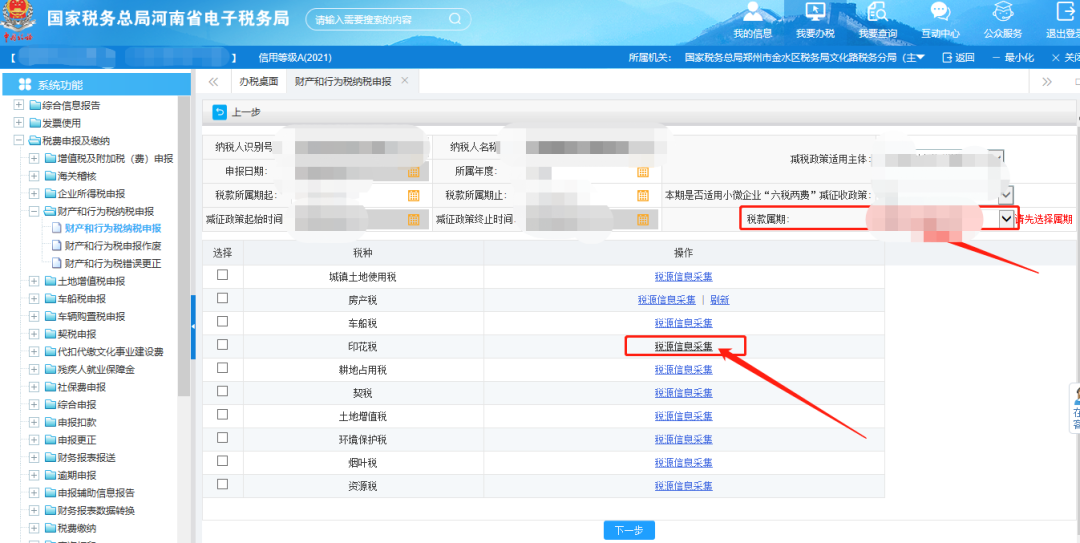Image resolution: width=1080 pixels, height=543 pixels.
Task: Open 互动中心 chat icon
Action: [x=940, y=12]
